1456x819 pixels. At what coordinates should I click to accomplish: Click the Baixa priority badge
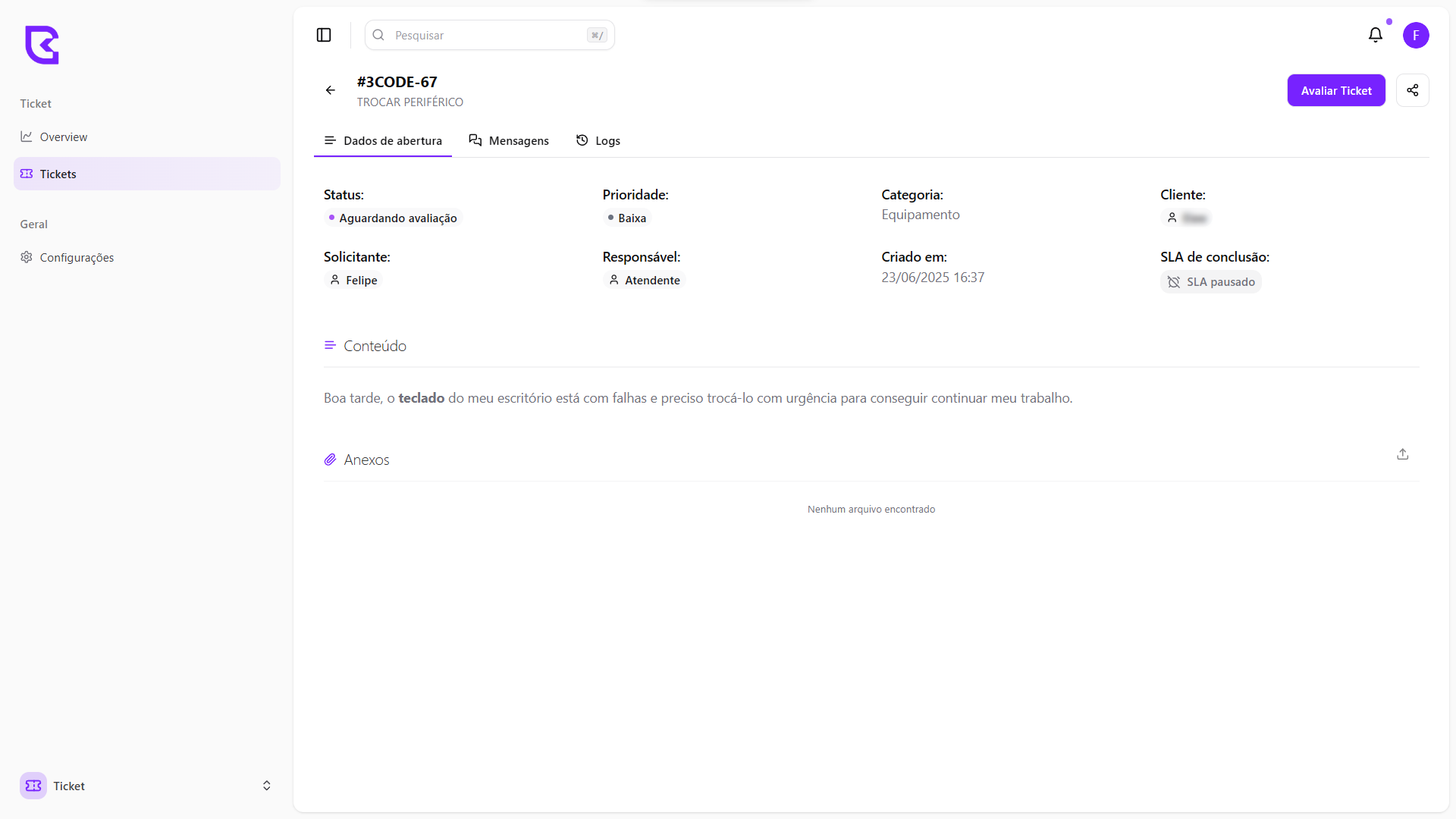(627, 218)
